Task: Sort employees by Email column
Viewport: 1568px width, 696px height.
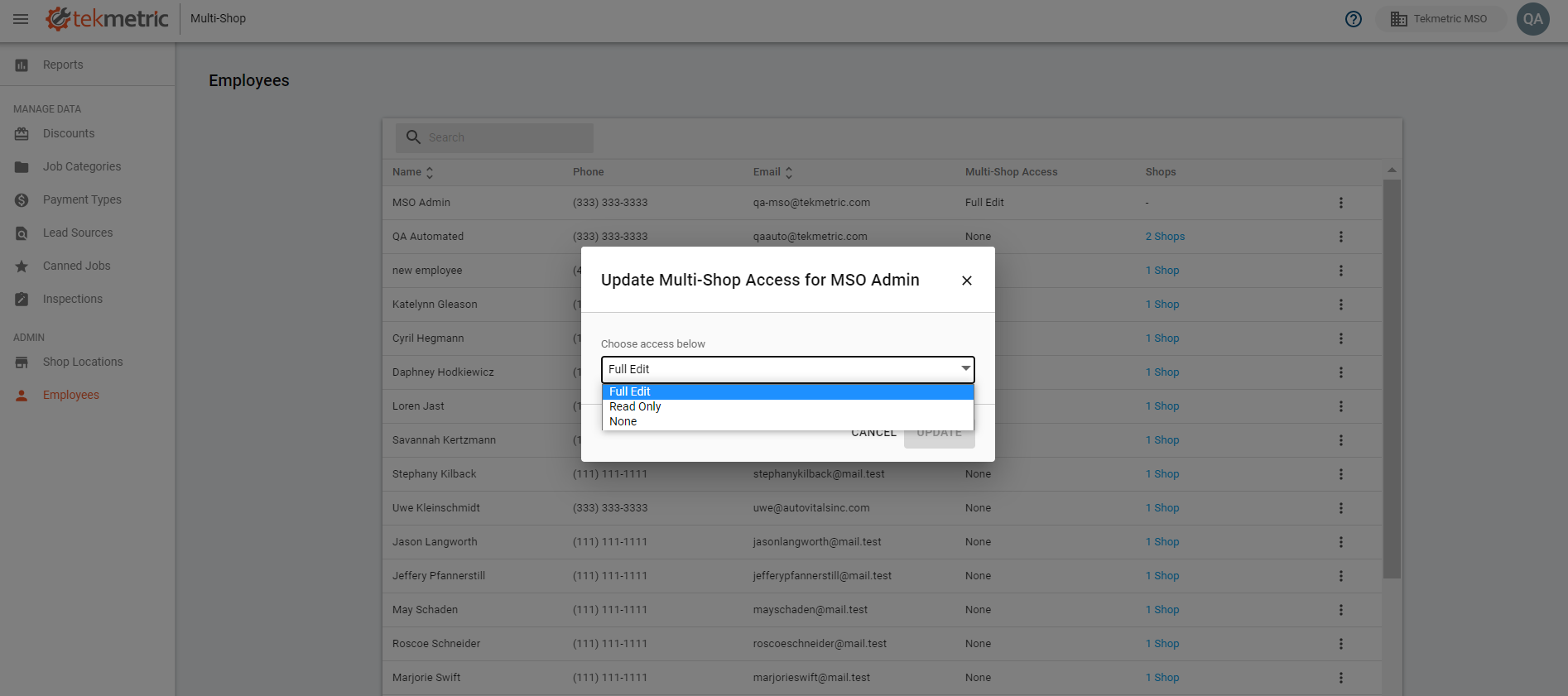Action: [772, 172]
